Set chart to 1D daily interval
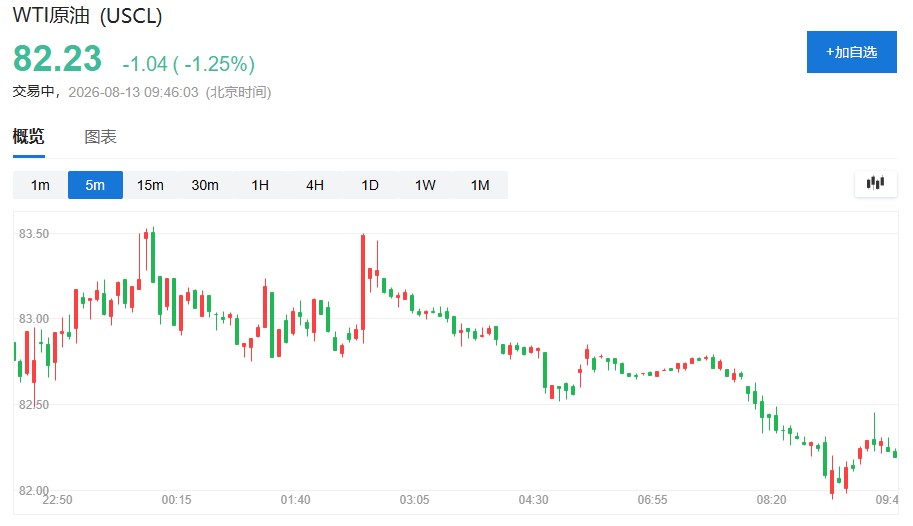The width and height of the screenshot is (913, 526). 370,185
